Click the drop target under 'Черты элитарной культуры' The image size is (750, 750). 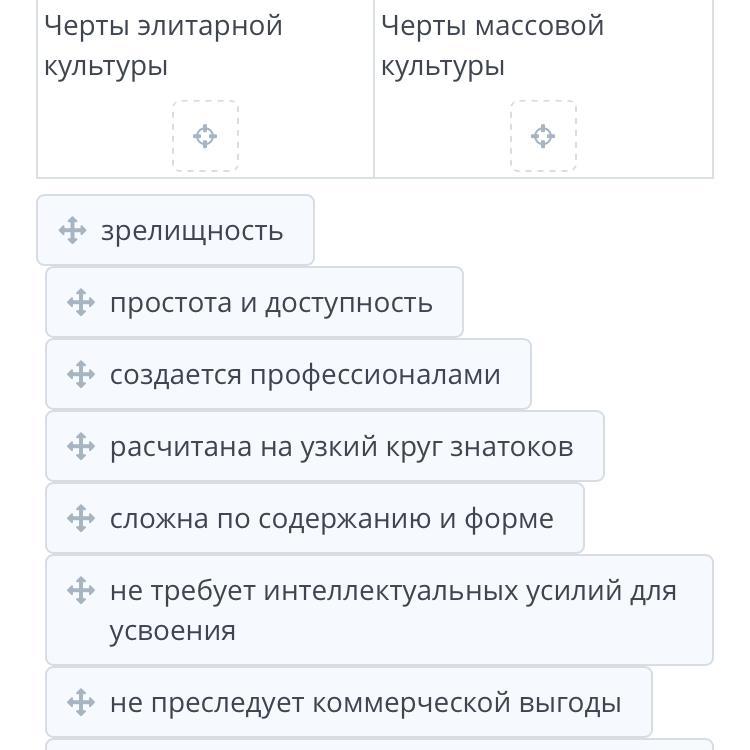tap(205, 136)
